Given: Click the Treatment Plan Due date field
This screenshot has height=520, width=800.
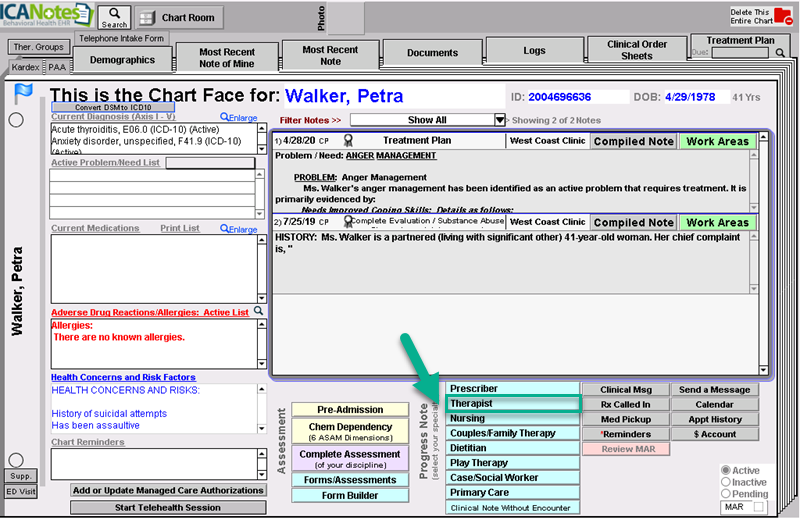Looking at the screenshot, I should pos(740,53).
